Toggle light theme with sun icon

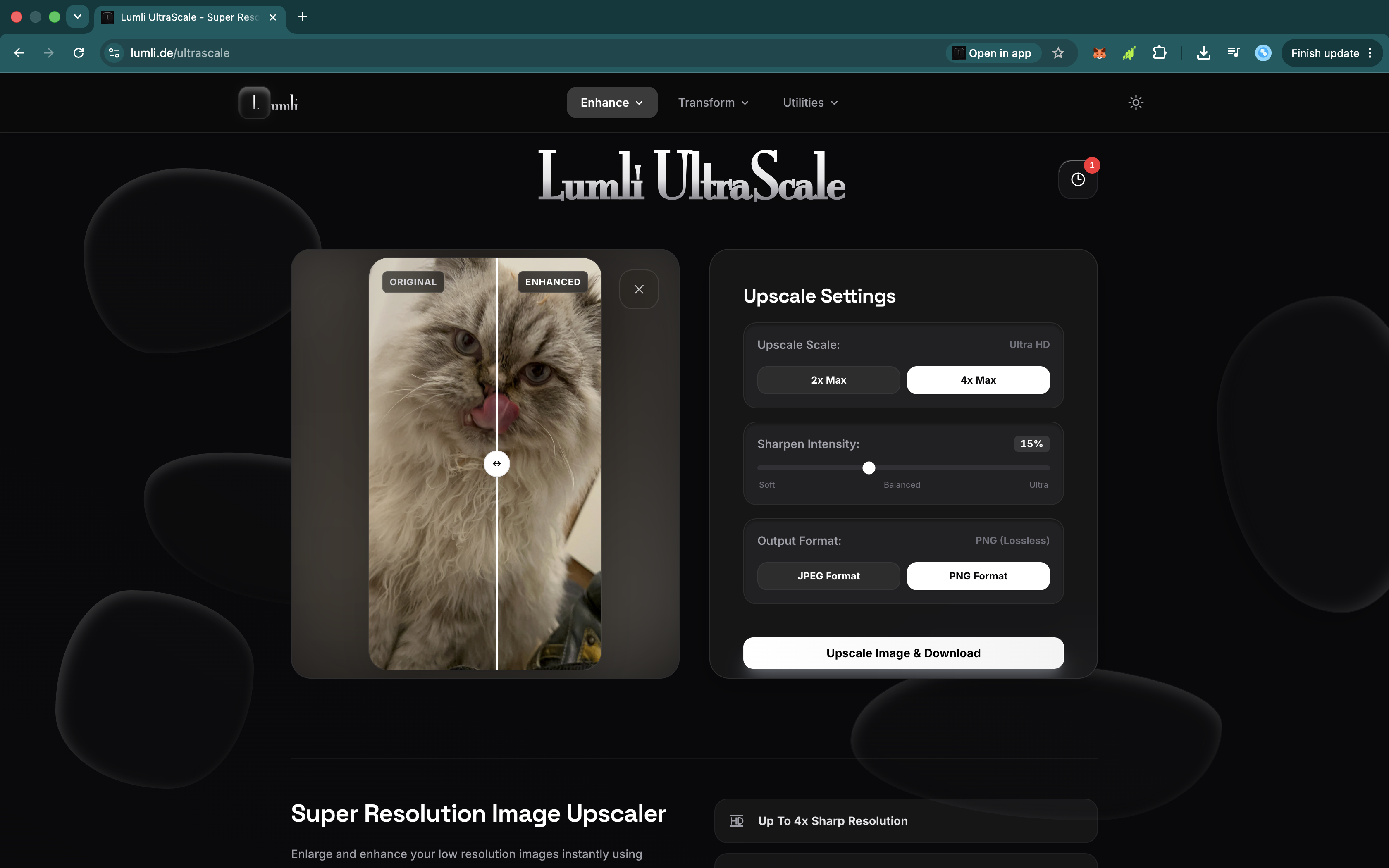pyautogui.click(x=1136, y=103)
